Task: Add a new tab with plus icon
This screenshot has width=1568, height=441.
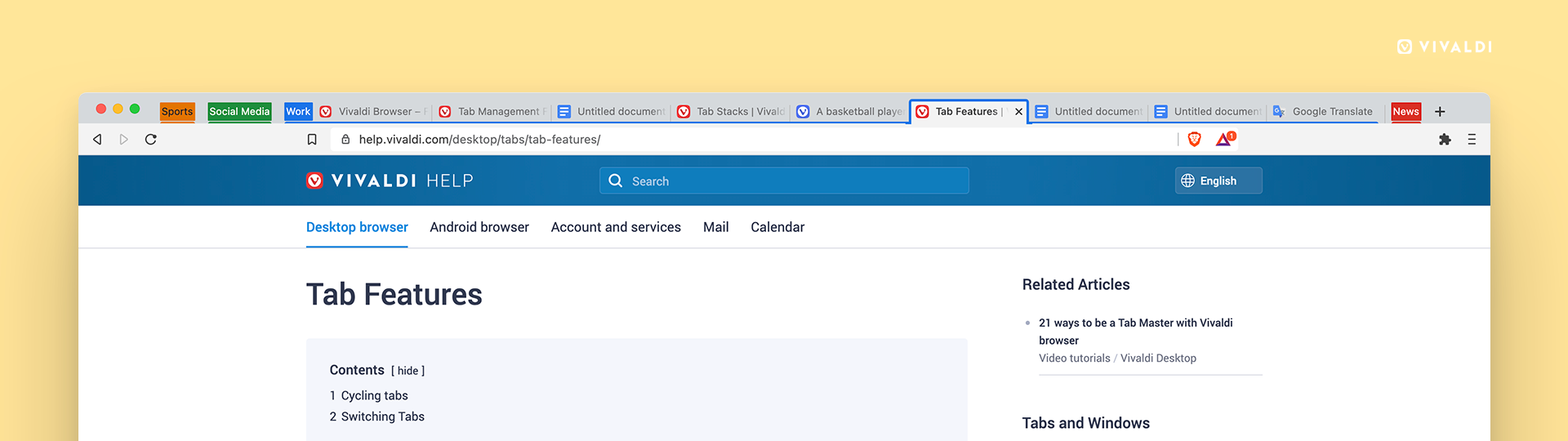Action: pos(1440,112)
